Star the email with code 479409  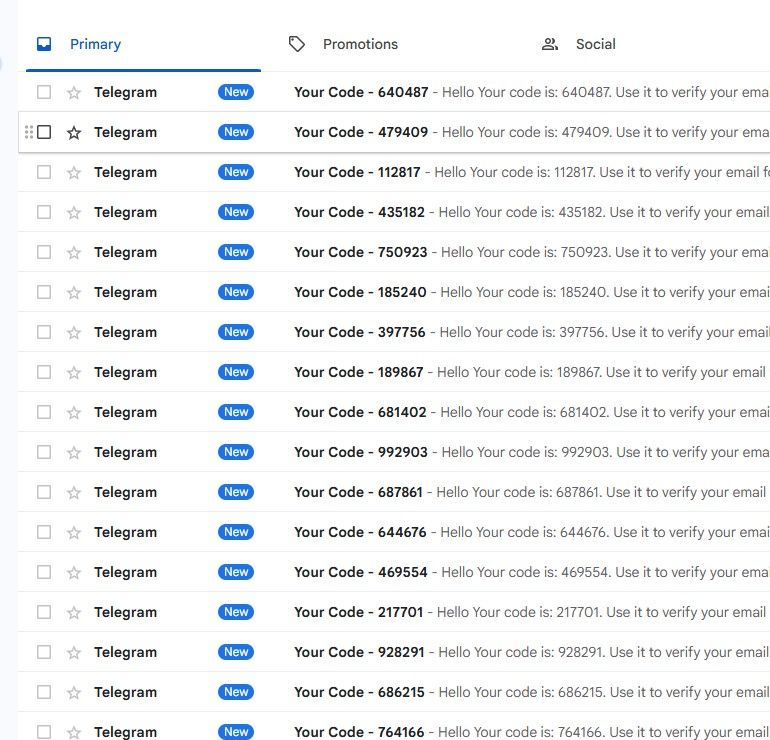pyautogui.click(x=73, y=132)
